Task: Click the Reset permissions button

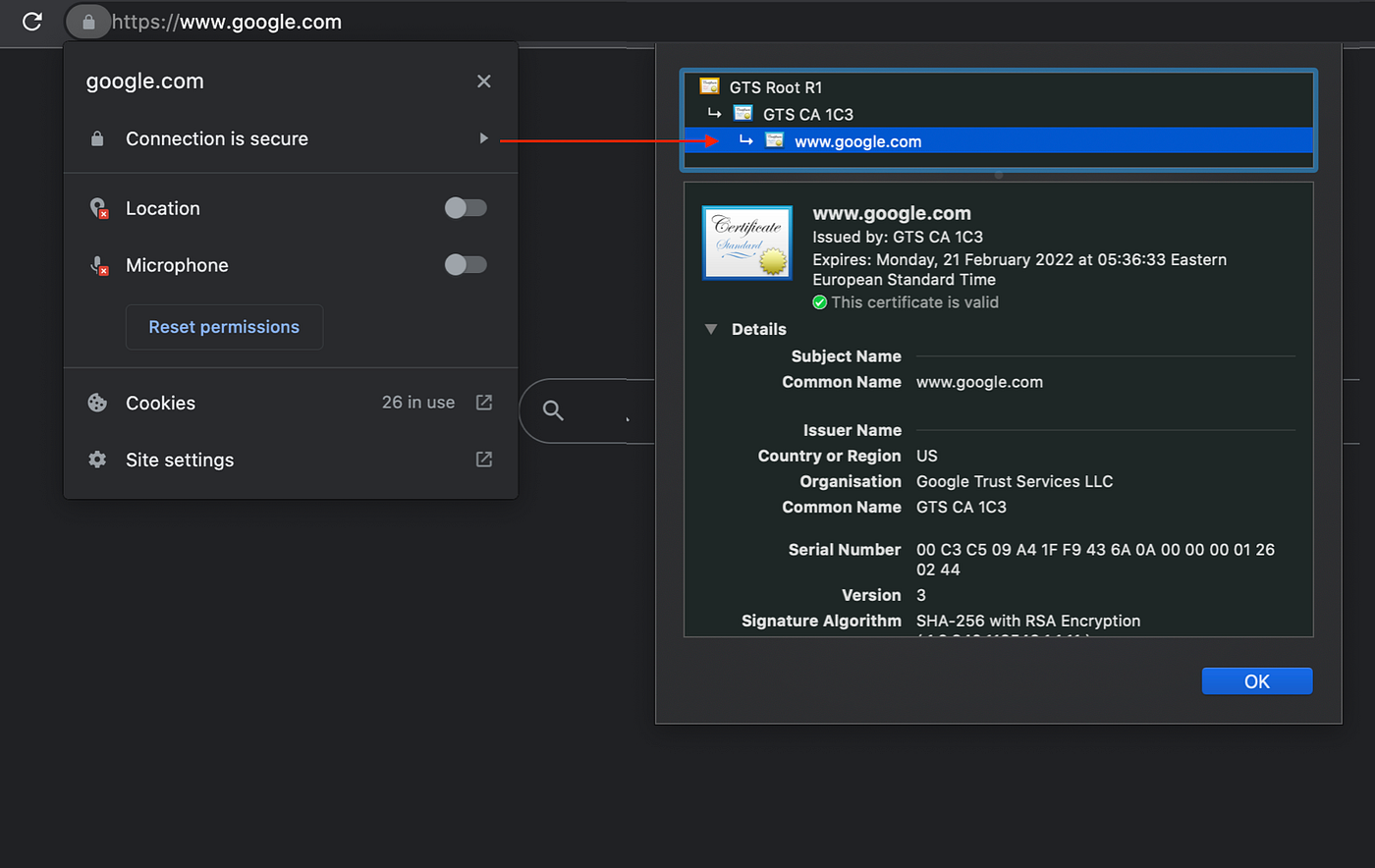Action: tap(224, 327)
